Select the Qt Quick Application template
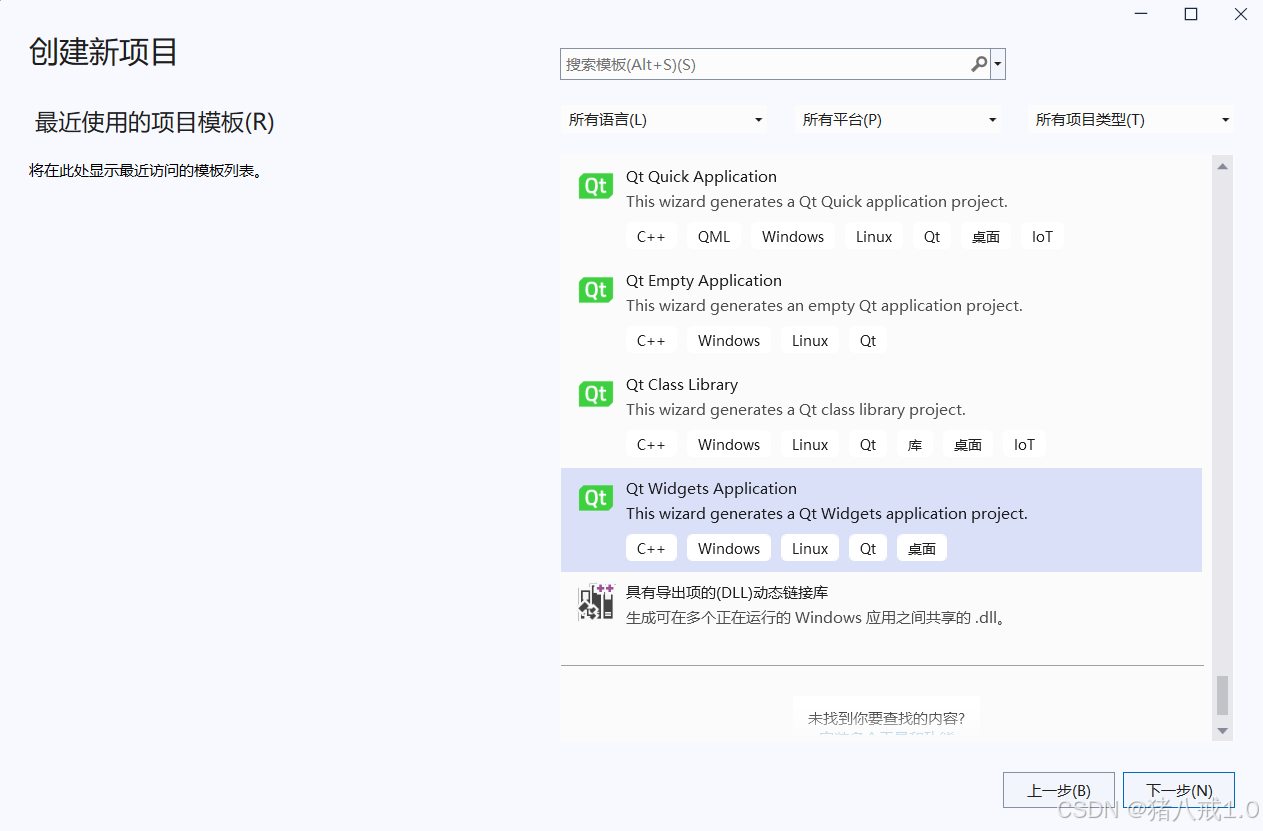This screenshot has height=831, width=1263. (x=881, y=208)
